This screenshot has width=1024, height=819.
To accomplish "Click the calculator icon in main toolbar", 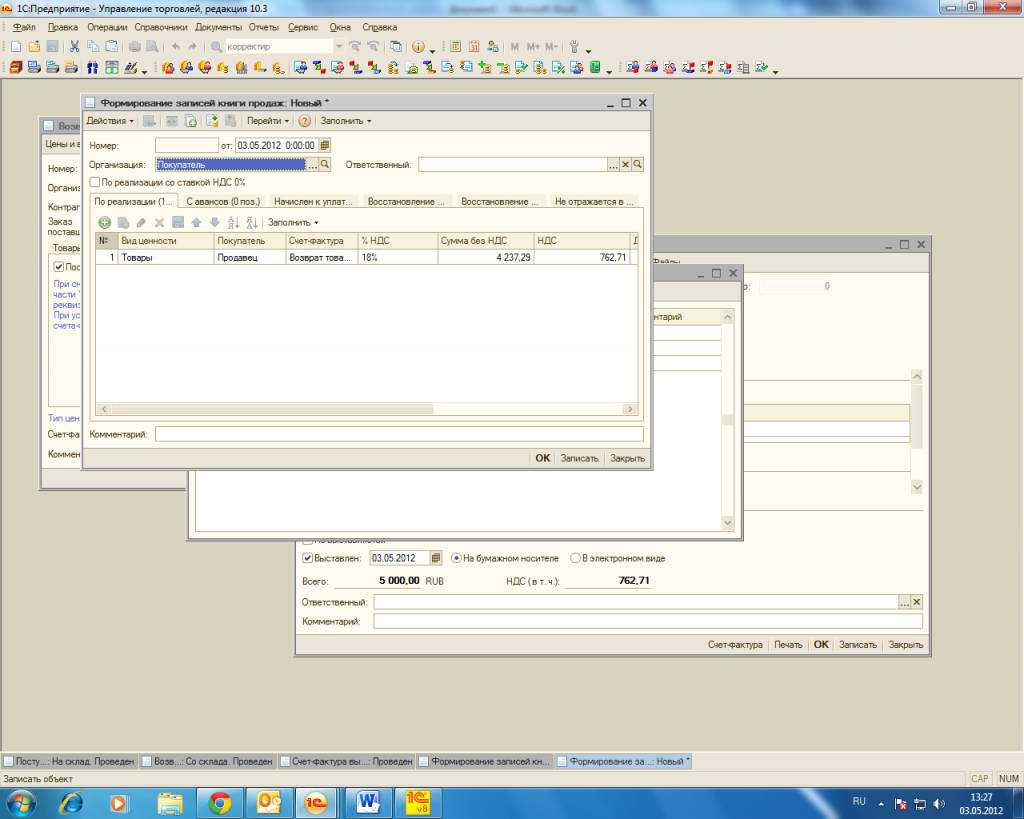I will pos(455,47).
